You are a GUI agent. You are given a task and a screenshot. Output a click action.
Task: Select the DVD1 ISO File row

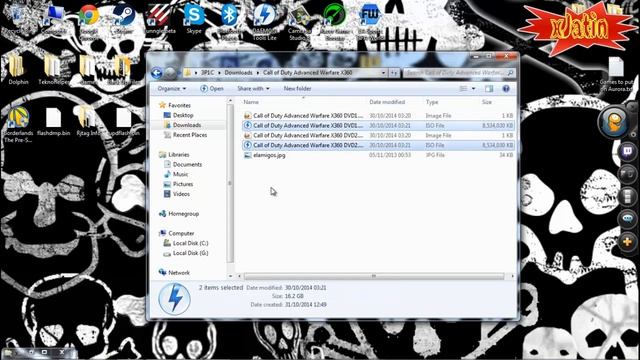(x=378, y=125)
